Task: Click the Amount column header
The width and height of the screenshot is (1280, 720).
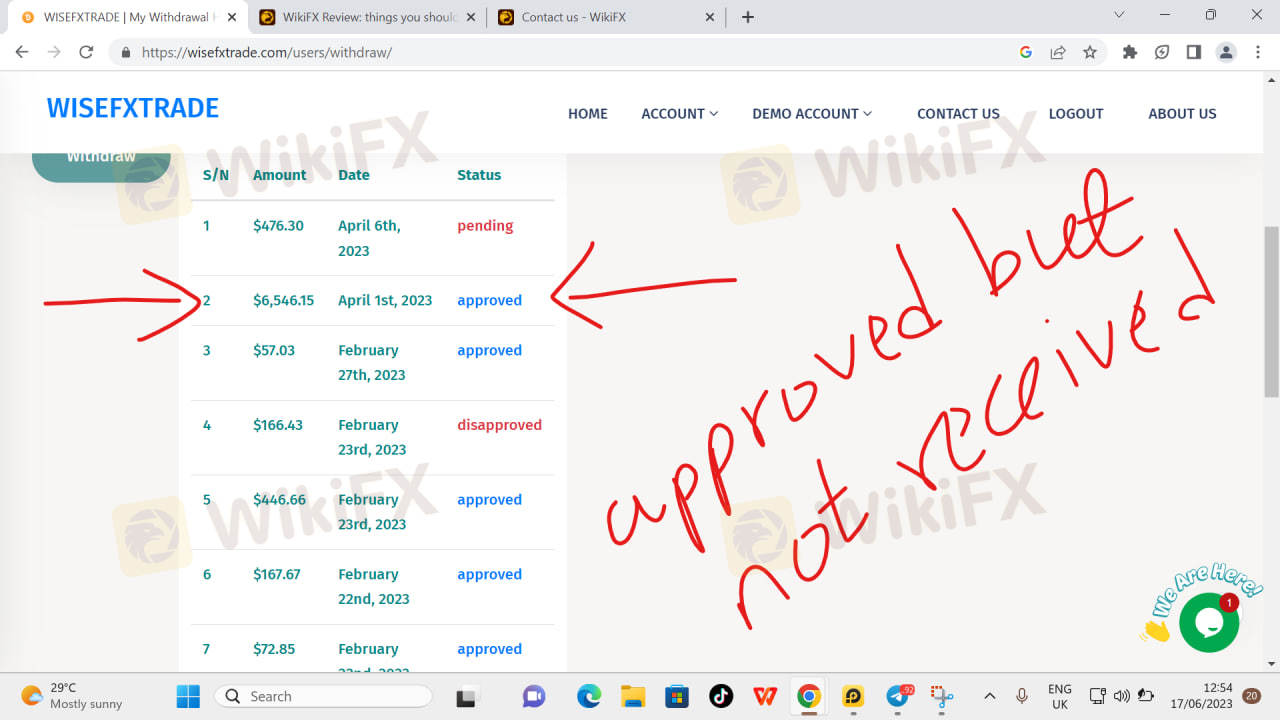Action: [279, 175]
